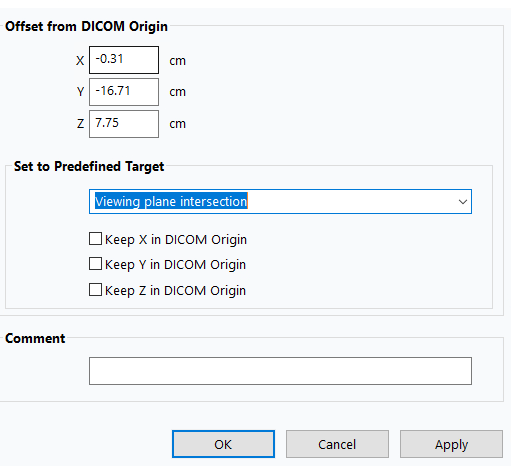Viewport: 511px width, 466px height.
Task: Apply the offset changes
Action: pyautogui.click(x=451, y=444)
